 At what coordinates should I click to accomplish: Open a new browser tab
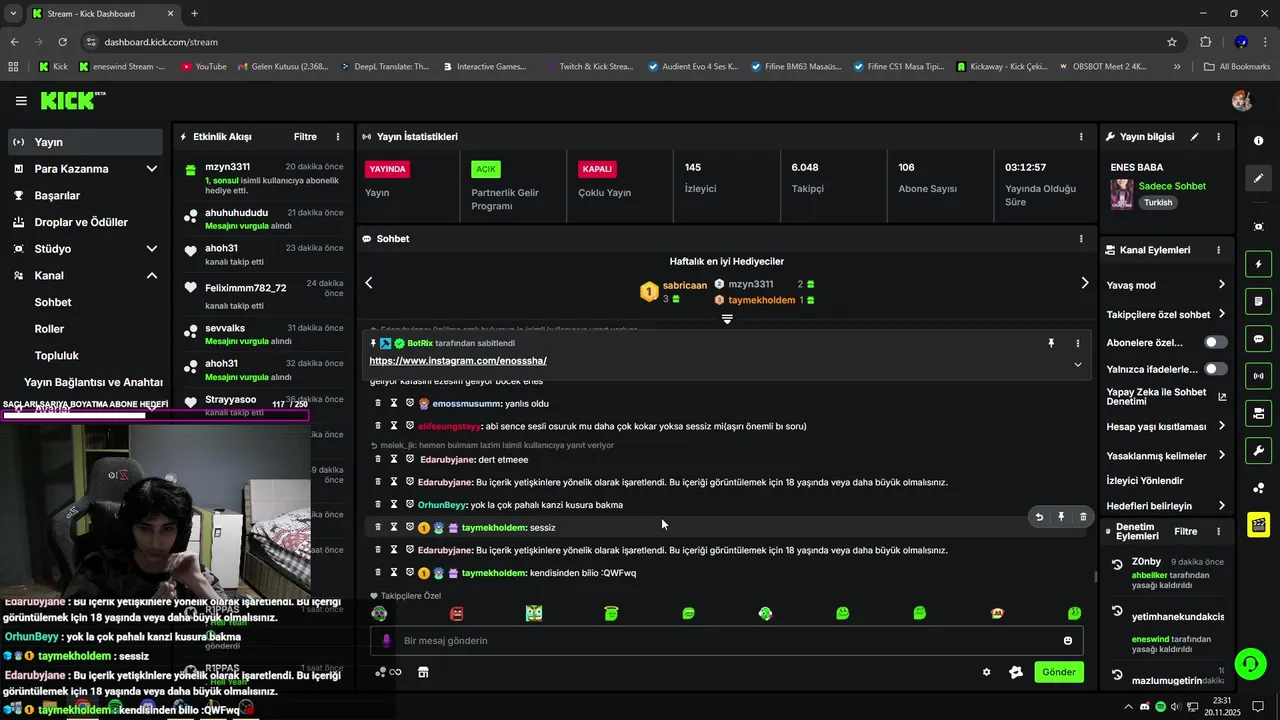(194, 14)
